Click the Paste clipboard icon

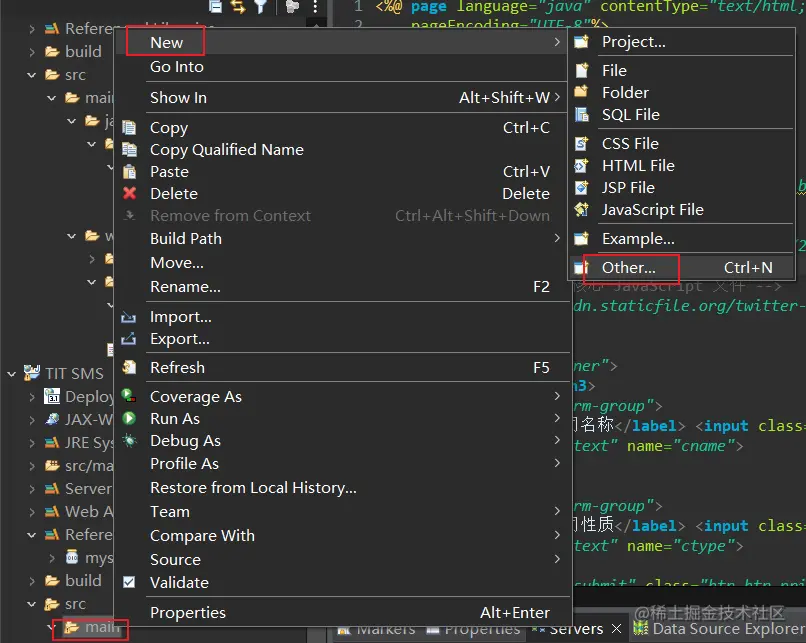coord(129,172)
